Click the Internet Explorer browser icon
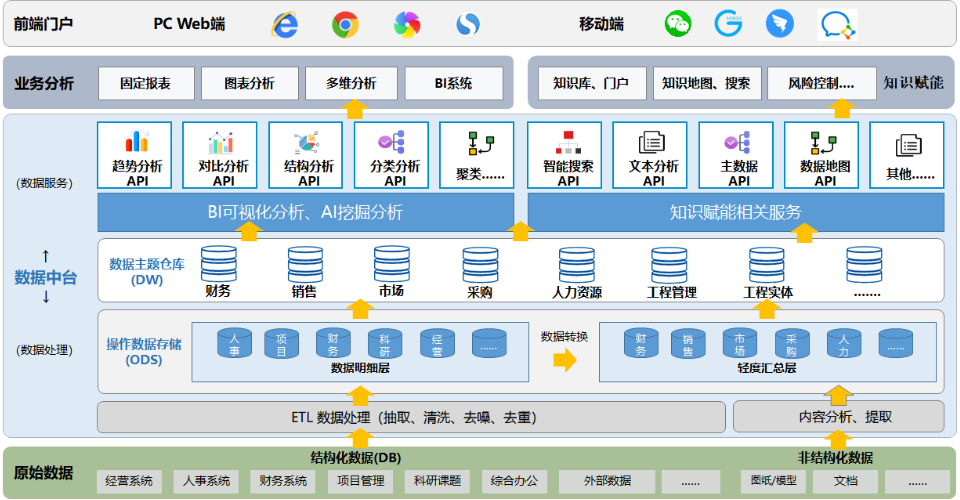This screenshot has height=500, width=960. [285, 25]
